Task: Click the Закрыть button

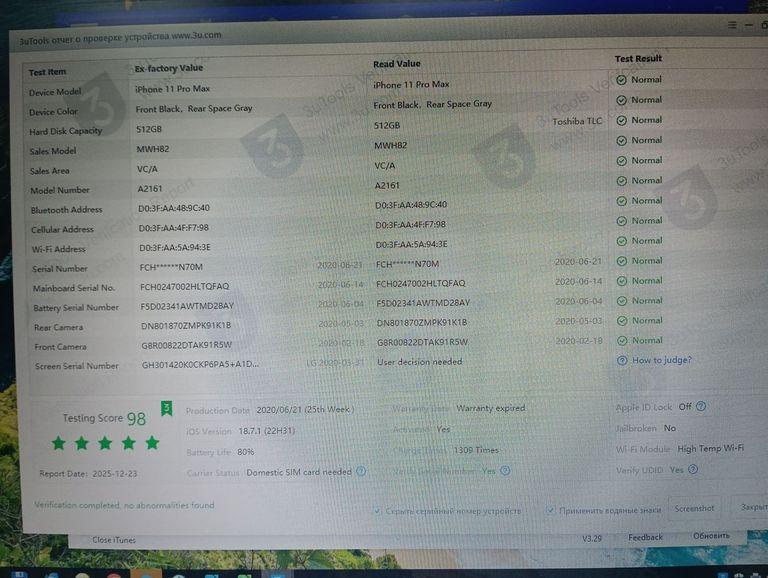Action: pos(750,508)
